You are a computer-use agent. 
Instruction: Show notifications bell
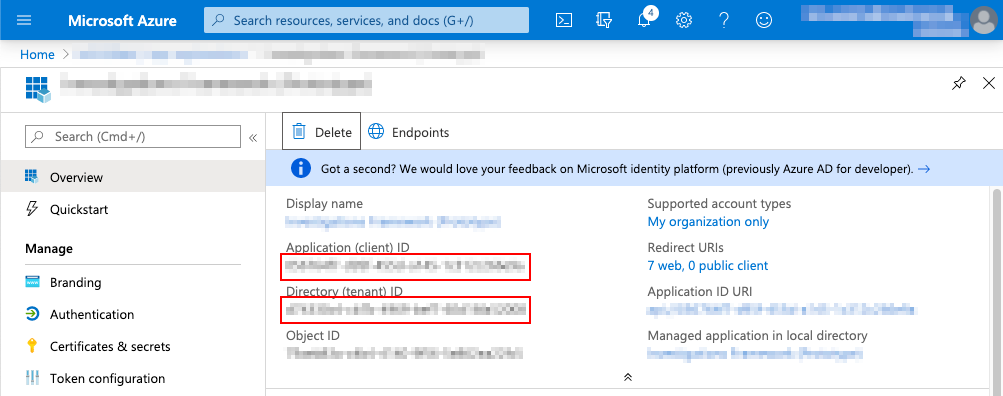pos(645,20)
